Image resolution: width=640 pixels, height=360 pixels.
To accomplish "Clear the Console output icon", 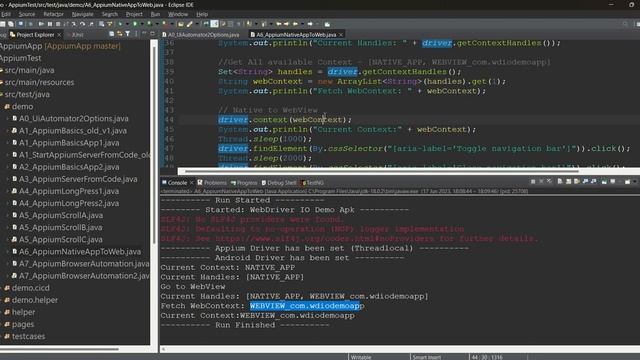I will tap(560, 182).
